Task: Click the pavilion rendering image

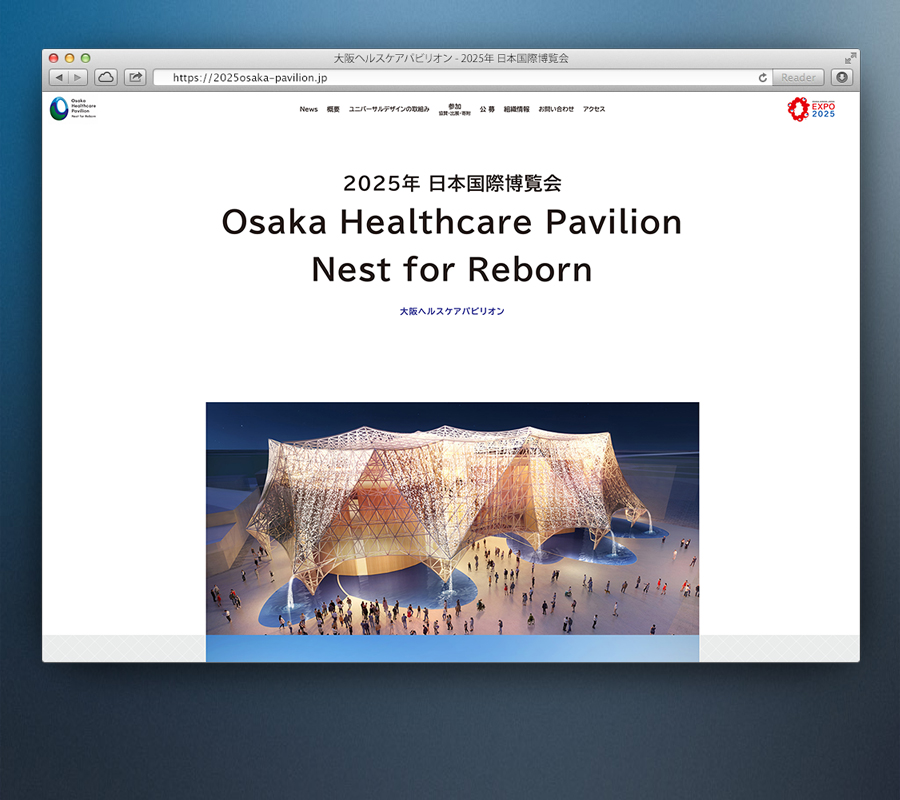Action: coord(452,518)
